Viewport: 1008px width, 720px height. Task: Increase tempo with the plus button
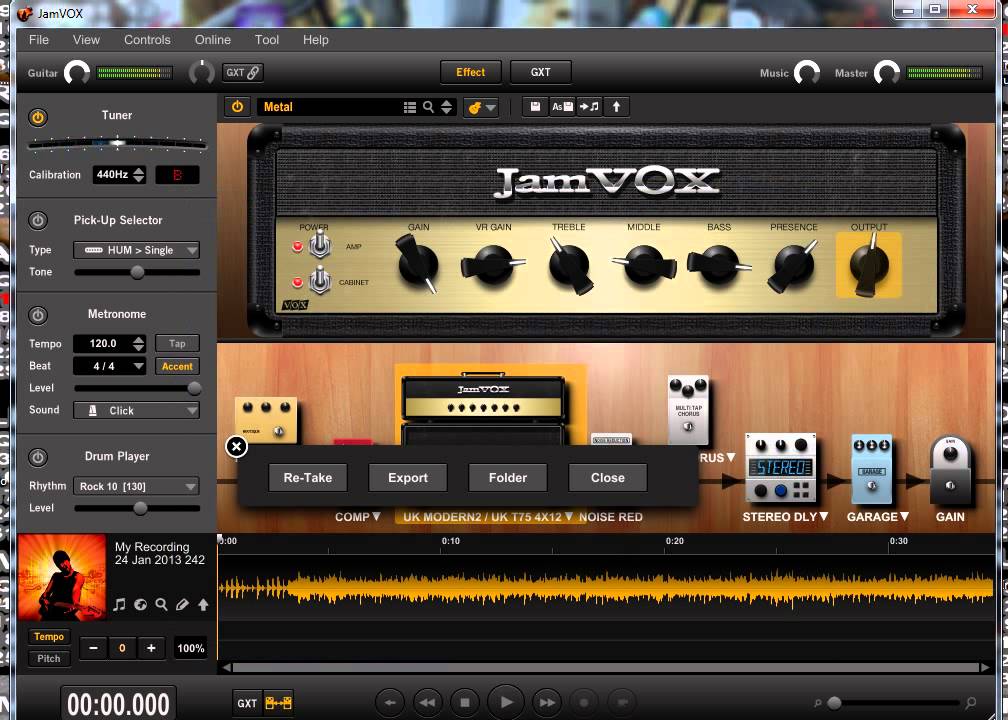(151, 648)
